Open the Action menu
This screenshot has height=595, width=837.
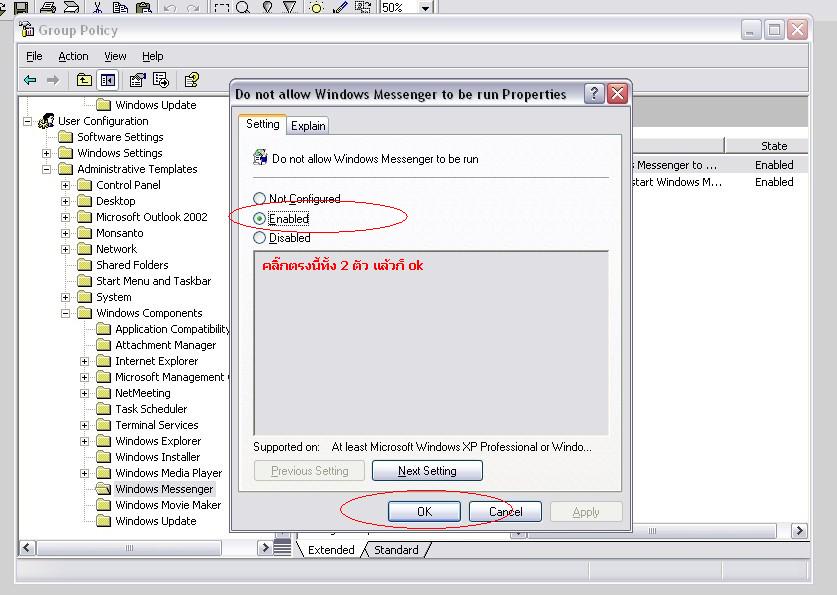73,56
